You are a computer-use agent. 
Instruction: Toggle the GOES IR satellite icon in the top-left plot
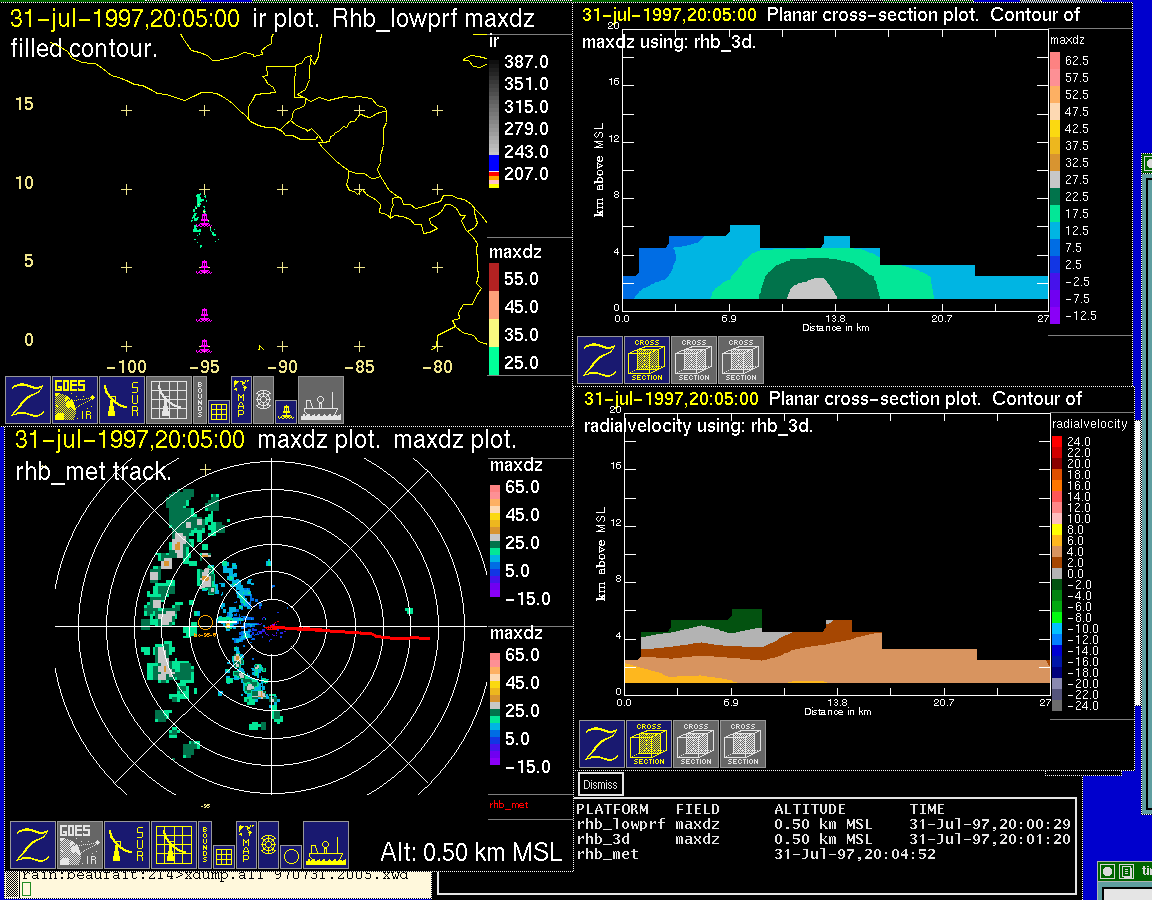tap(76, 400)
